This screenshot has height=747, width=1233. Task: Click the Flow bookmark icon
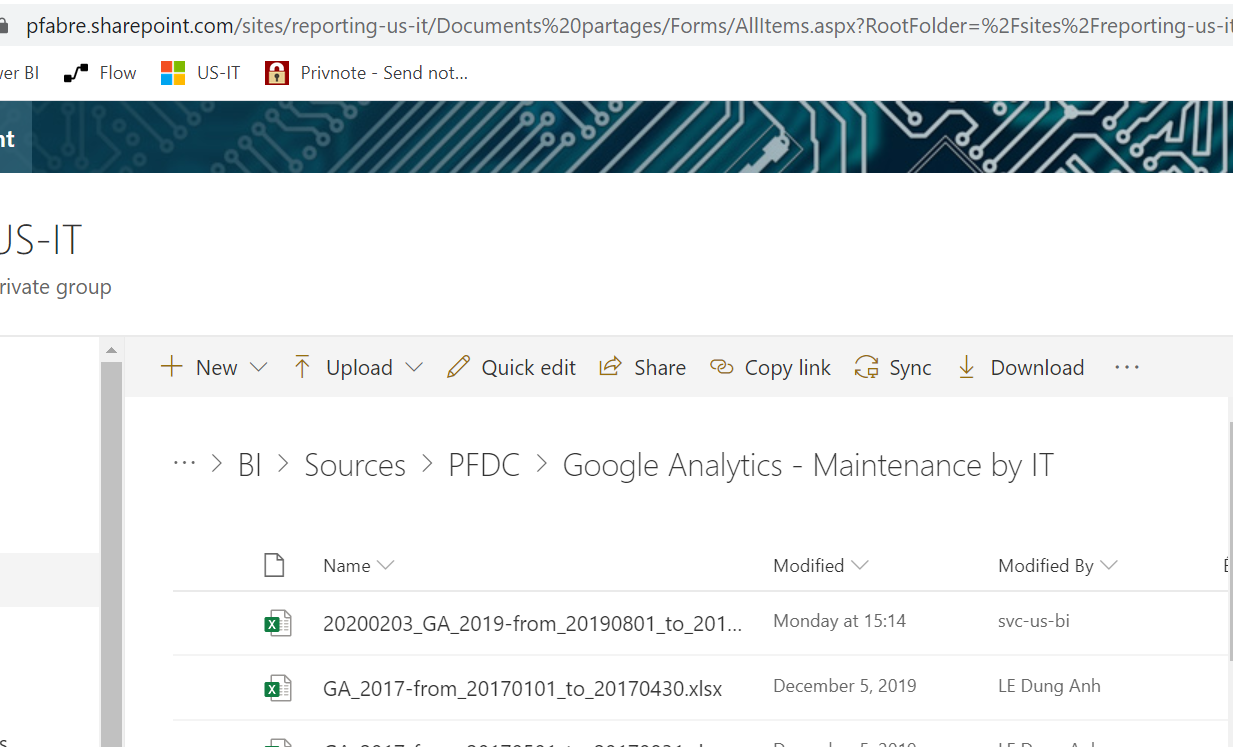point(76,73)
